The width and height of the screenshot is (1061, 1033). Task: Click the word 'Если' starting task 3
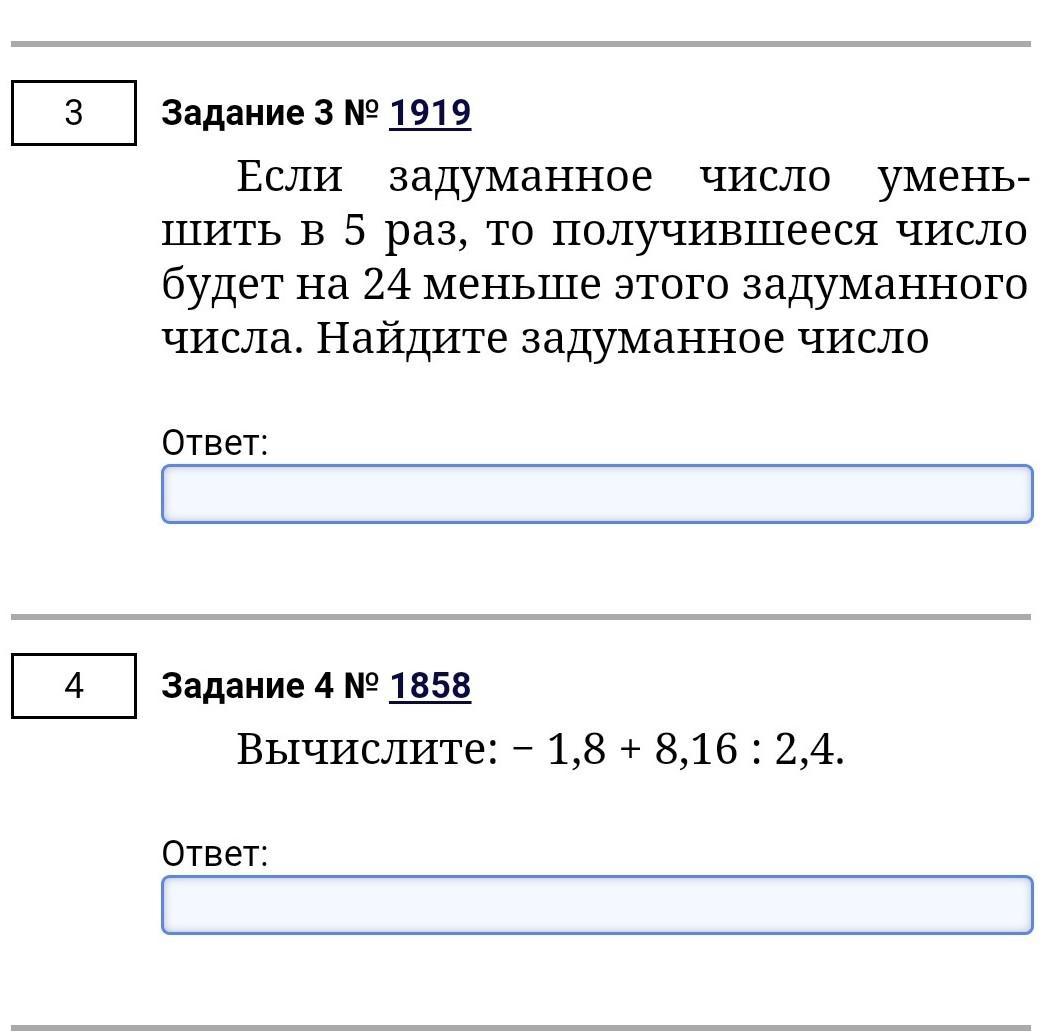coord(290,177)
